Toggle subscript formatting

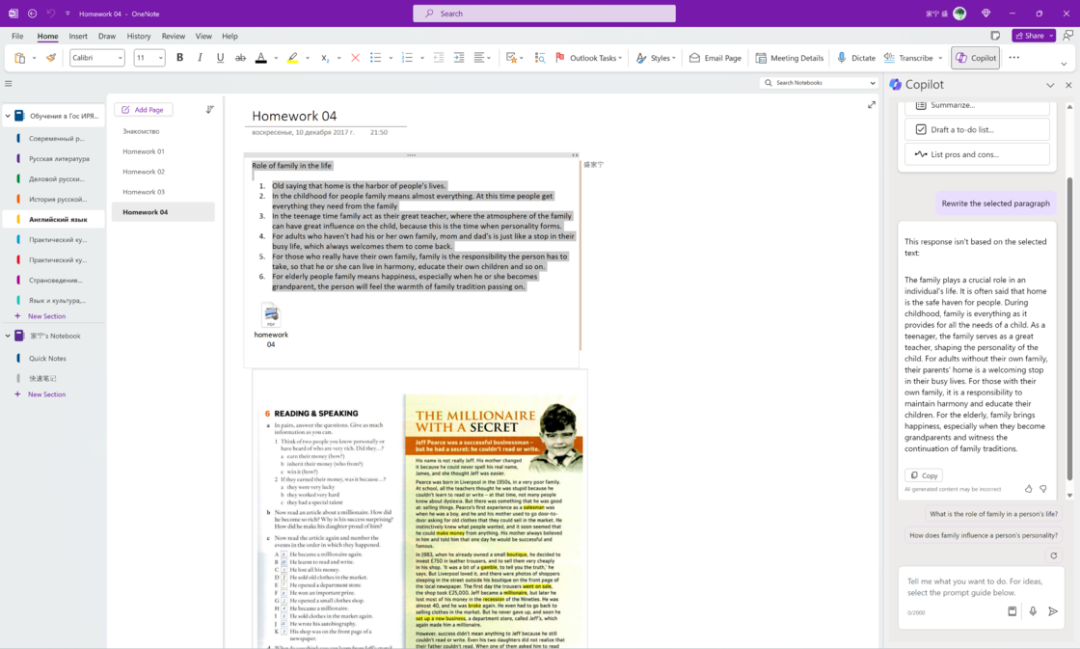click(324, 58)
